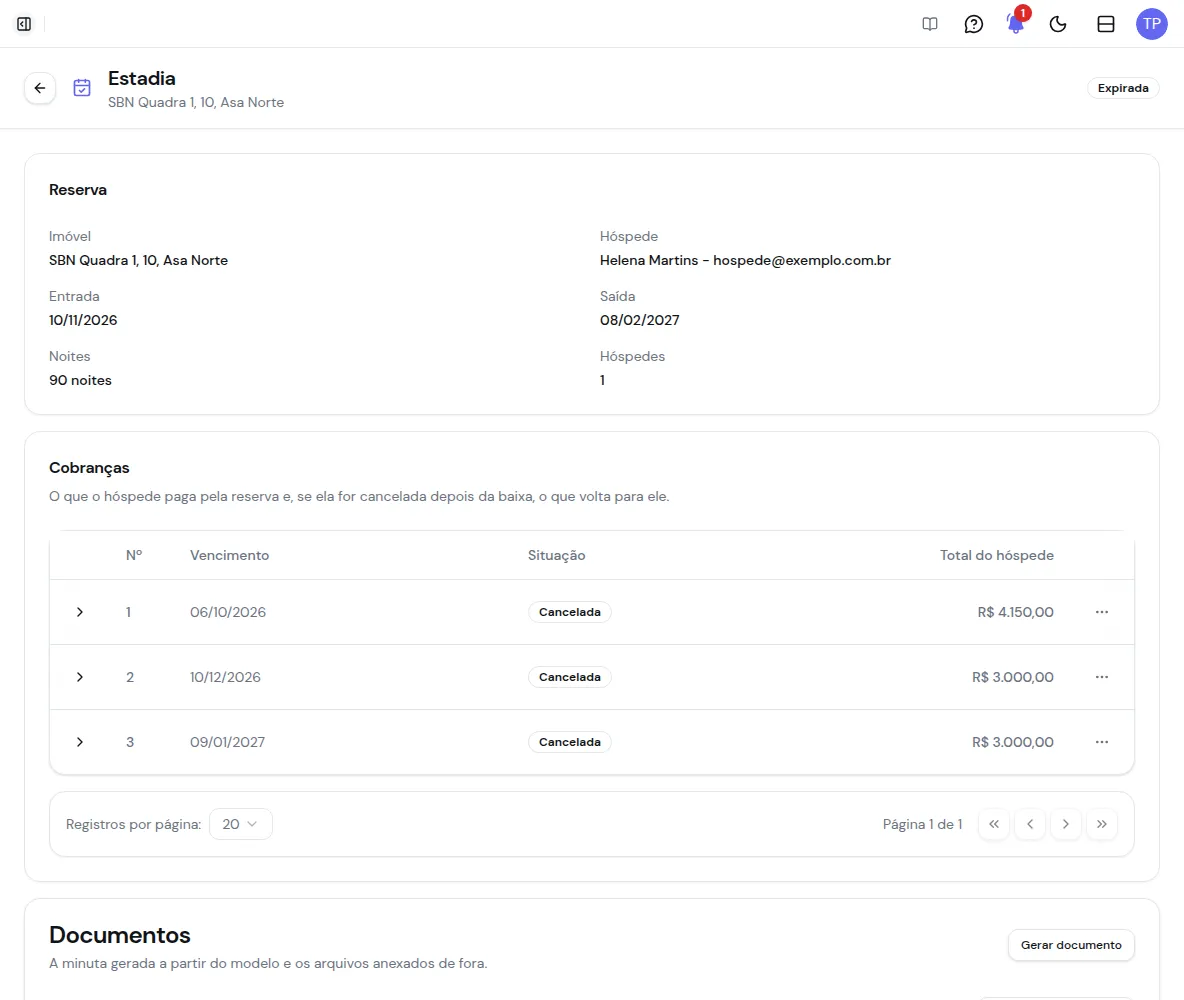The width and height of the screenshot is (1184, 1000).
Task: Go to the next page
Action: click(x=1065, y=824)
